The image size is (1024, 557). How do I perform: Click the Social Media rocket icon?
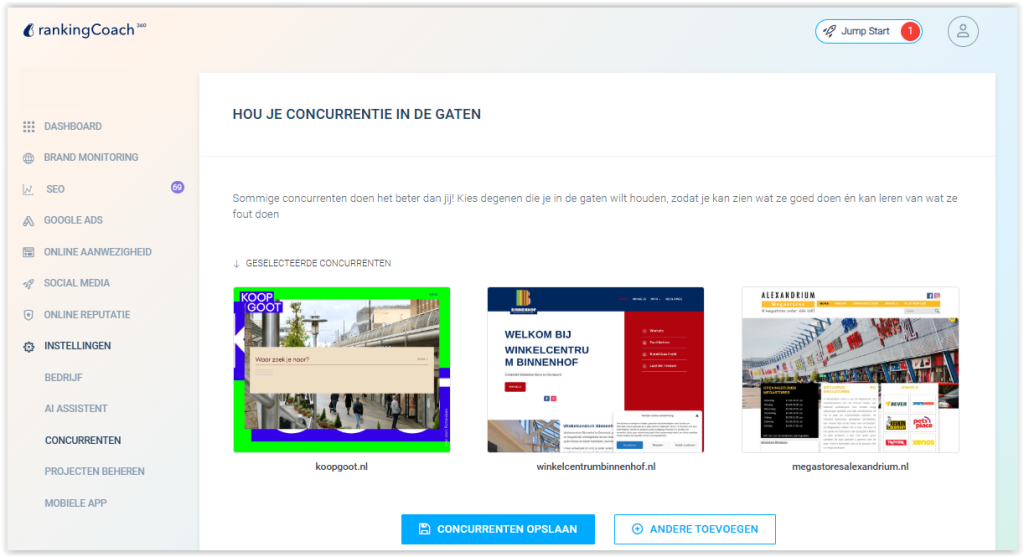28,284
